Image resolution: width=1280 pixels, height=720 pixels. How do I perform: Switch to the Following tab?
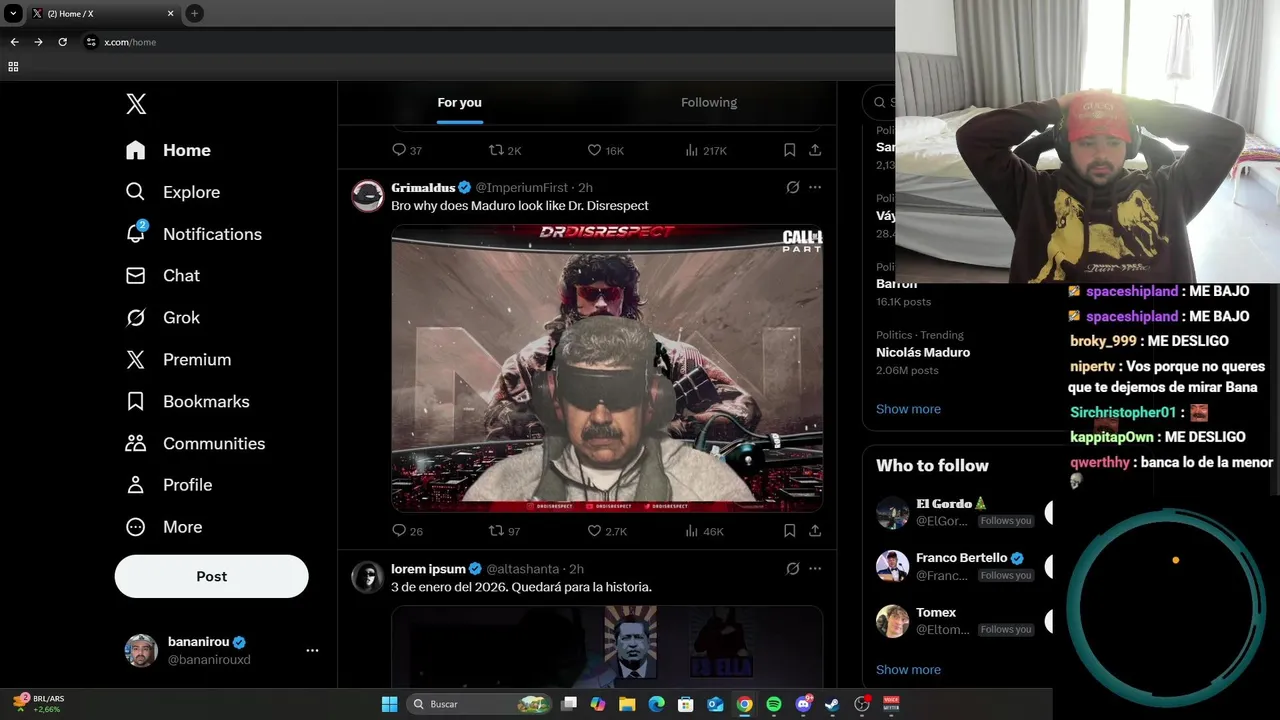(709, 102)
